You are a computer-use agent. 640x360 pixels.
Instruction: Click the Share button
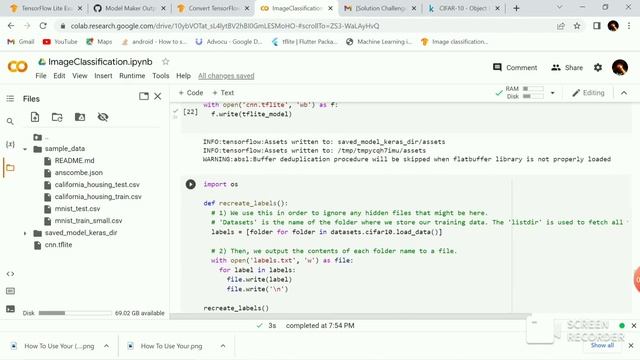point(567,68)
